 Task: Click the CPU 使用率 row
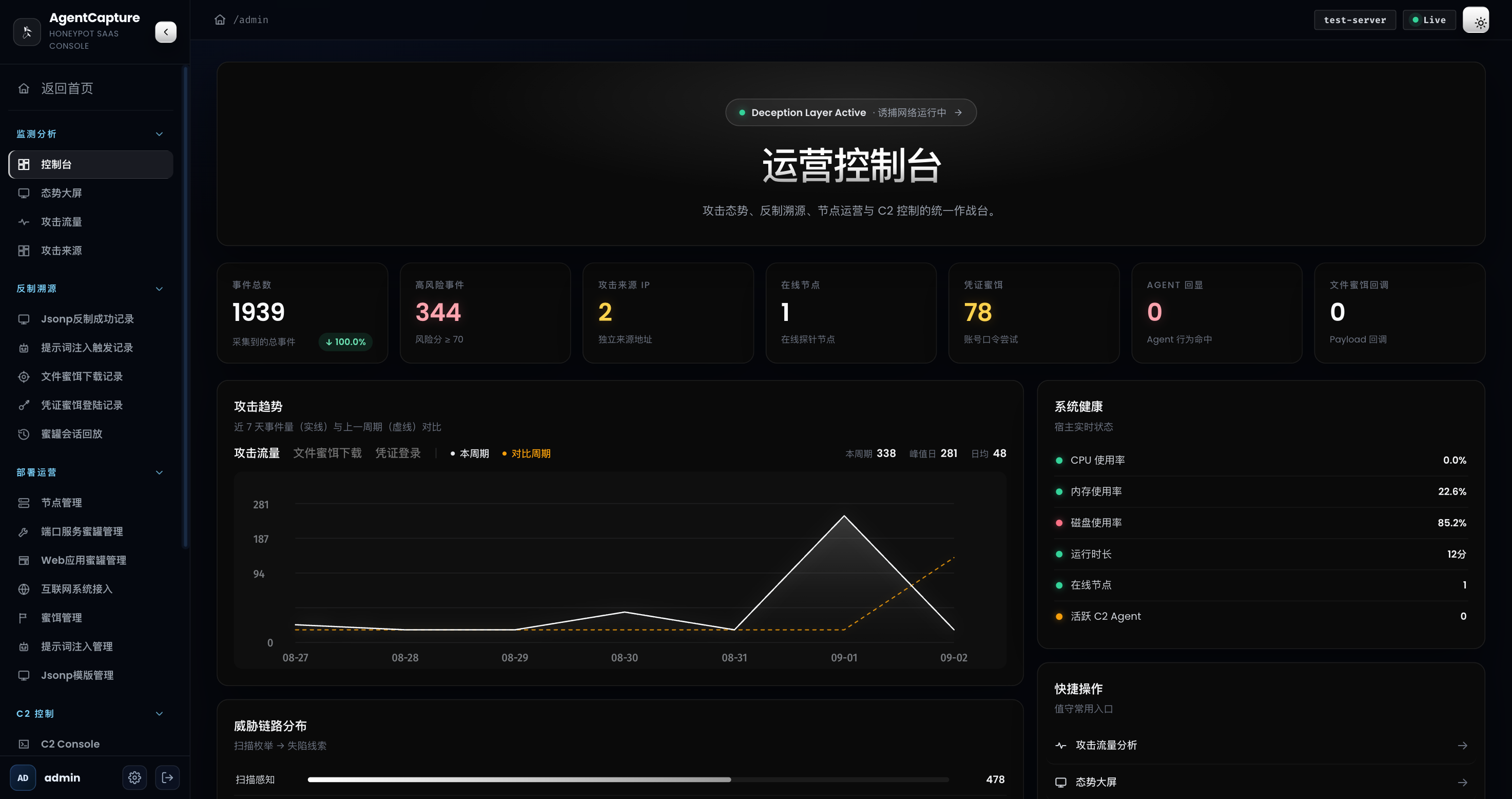[1261, 460]
